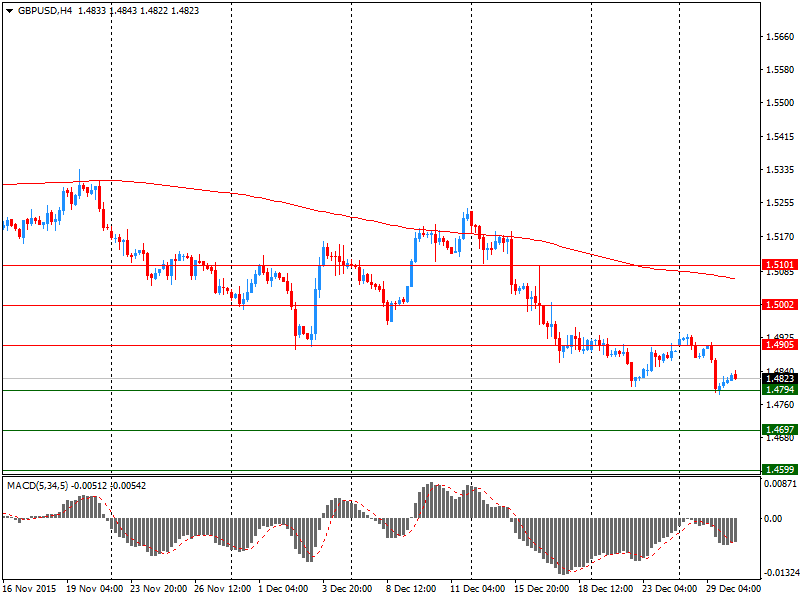Click the 16 Nov 2015 date label
Screen dimensions: 800x600
(x=29, y=588)
